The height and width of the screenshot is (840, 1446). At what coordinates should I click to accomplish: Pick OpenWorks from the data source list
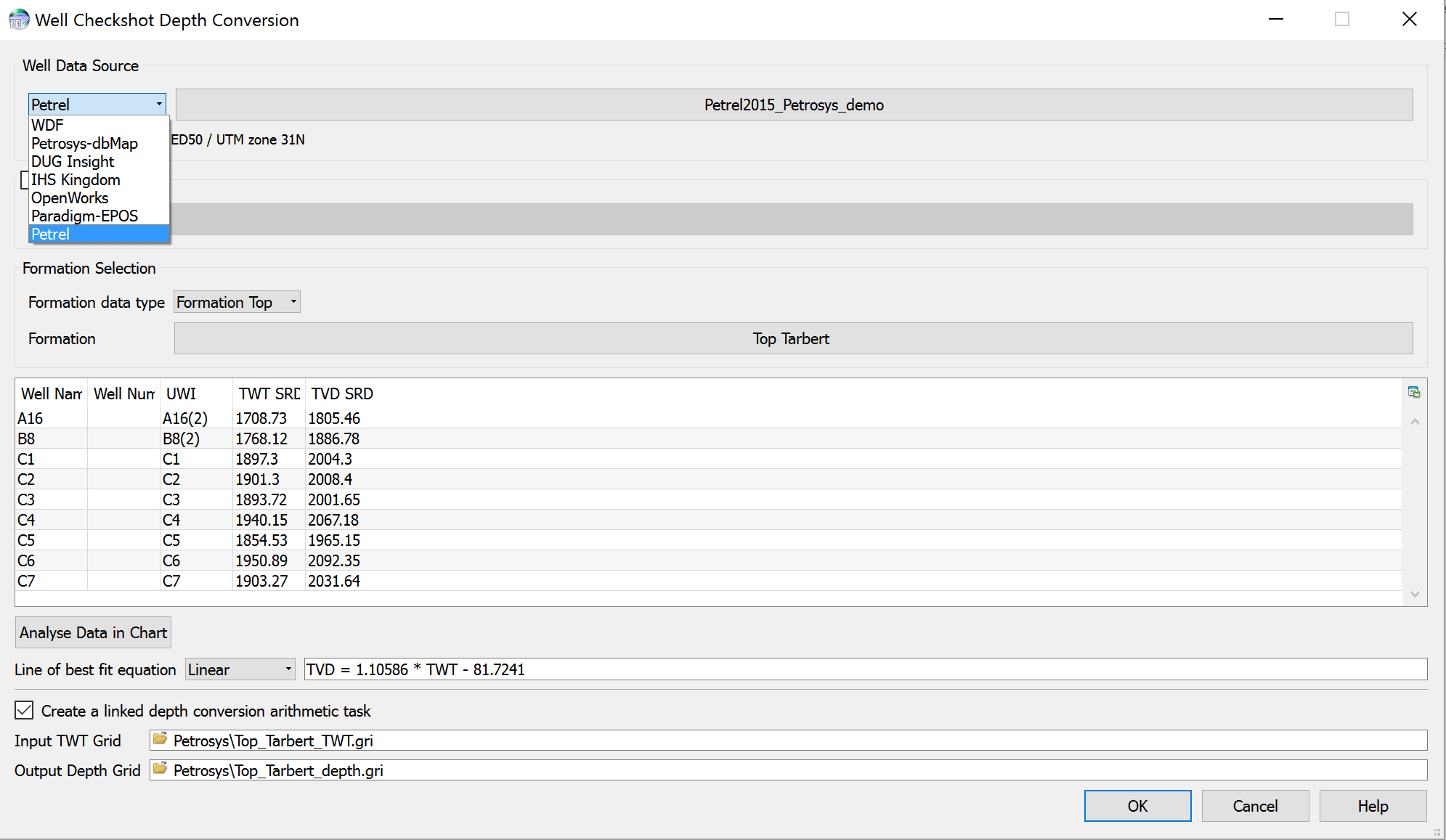(70, 197)
